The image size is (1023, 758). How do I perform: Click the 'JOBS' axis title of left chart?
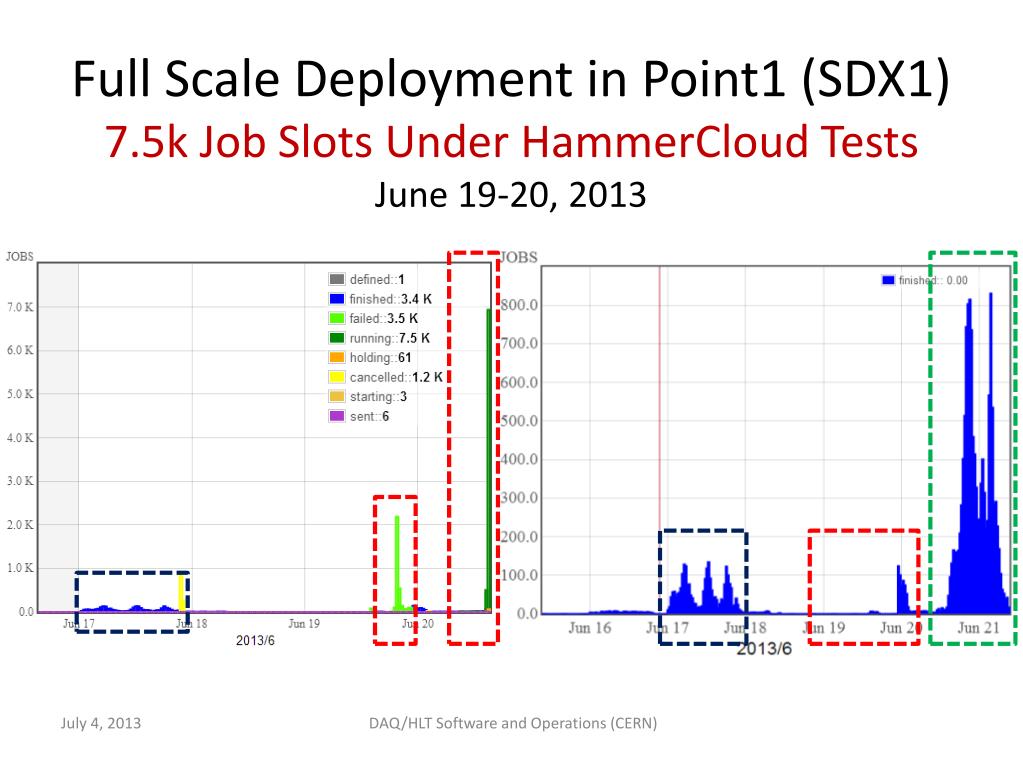coord(20,256)
